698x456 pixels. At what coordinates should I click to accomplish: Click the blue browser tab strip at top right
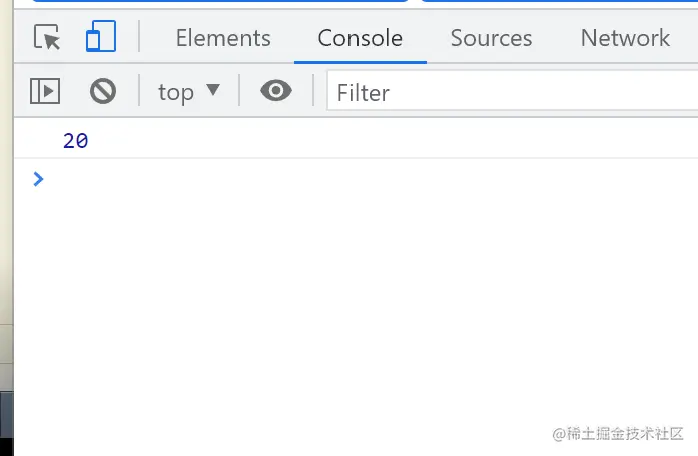coord(560,1)
